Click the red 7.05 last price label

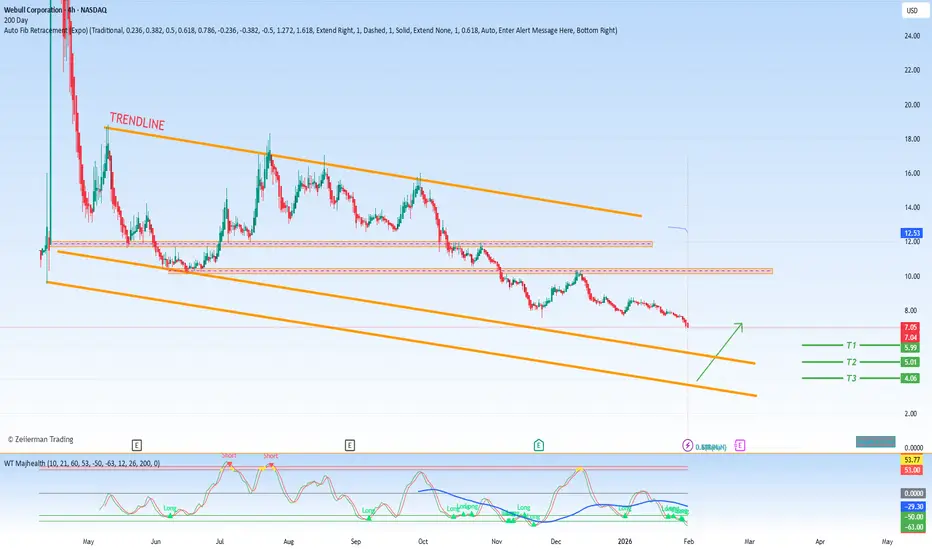[x=911, y=327]
